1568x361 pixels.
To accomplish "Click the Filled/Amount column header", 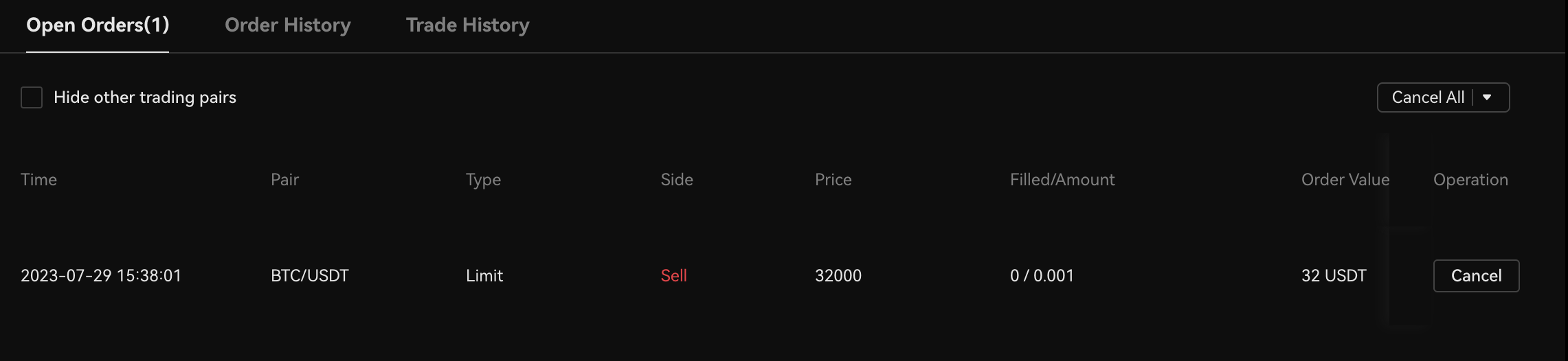I will (1062, 180).
